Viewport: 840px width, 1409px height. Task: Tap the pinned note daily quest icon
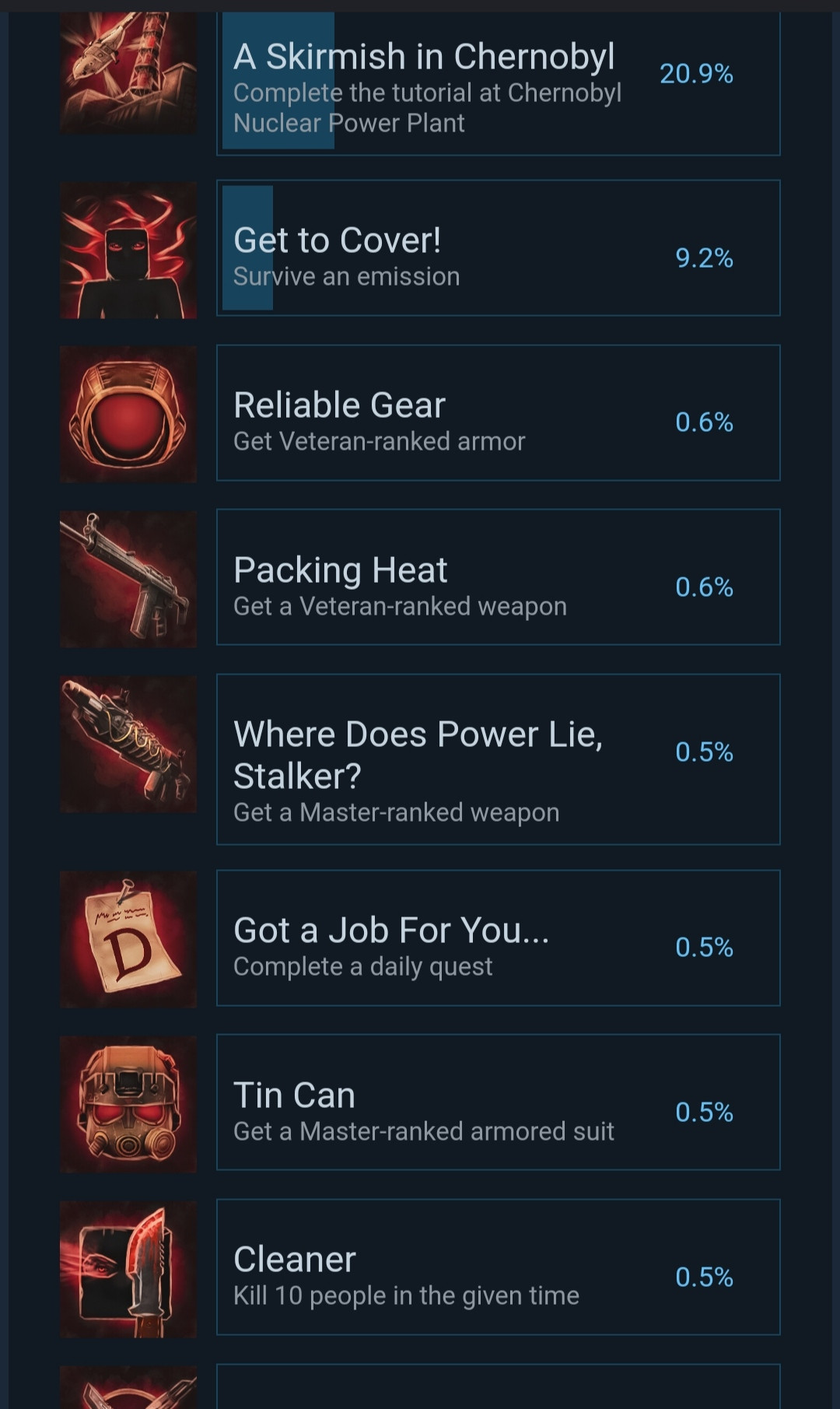[x=128, y=940]
